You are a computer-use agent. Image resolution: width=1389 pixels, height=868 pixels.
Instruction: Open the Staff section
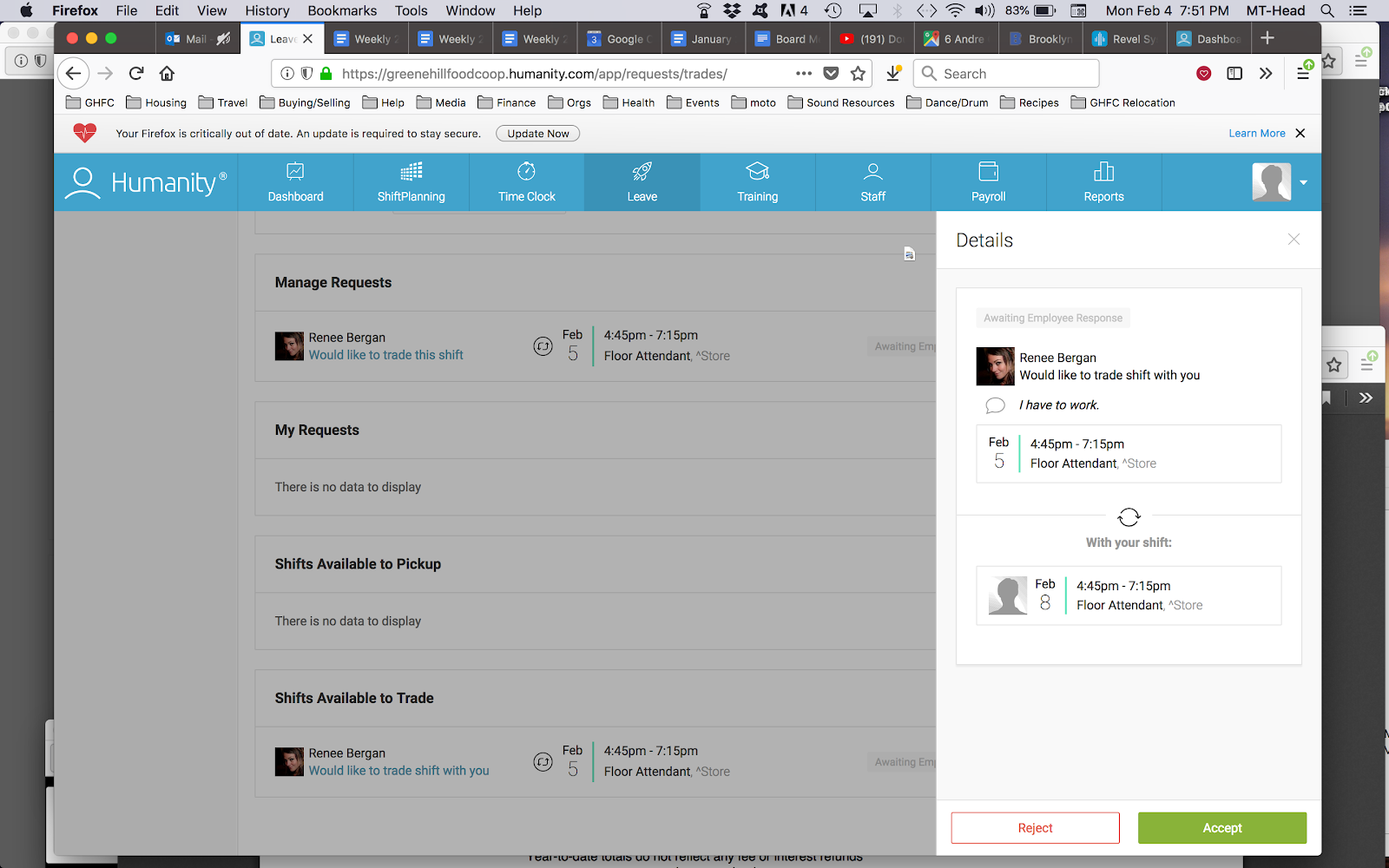pos(872,182)
